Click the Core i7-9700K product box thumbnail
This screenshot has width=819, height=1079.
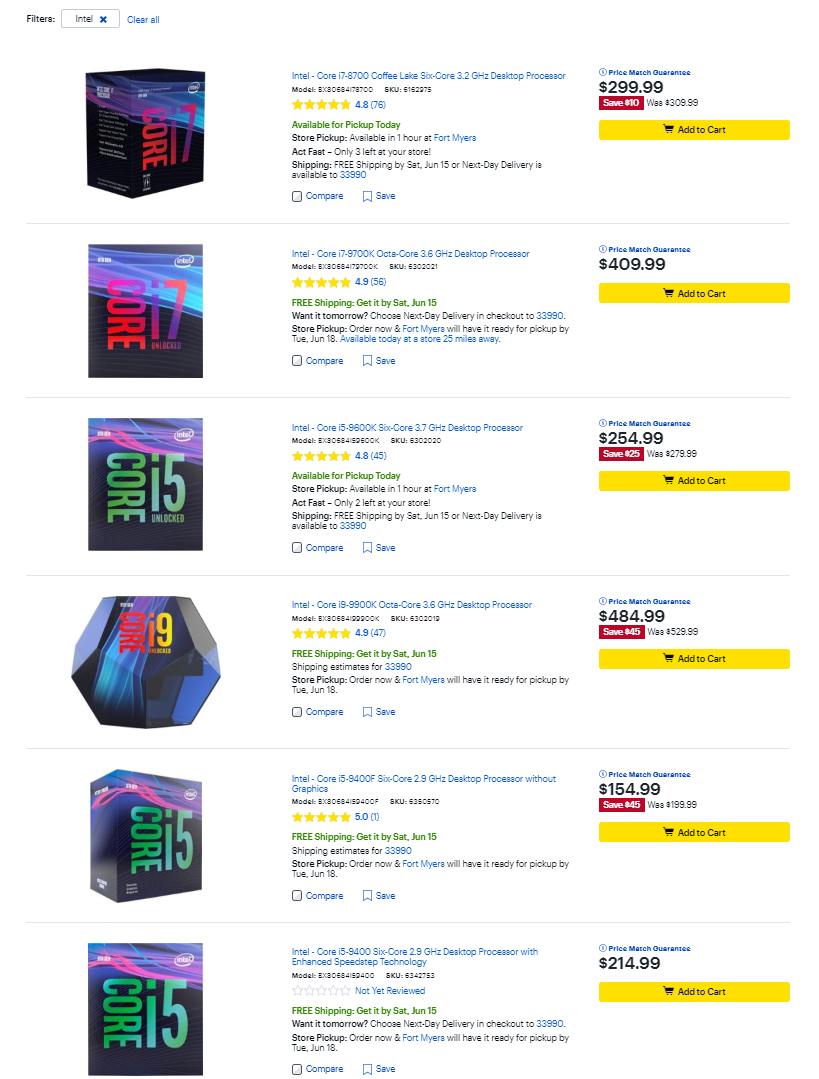pyautogui.click(x=146, y=310)
